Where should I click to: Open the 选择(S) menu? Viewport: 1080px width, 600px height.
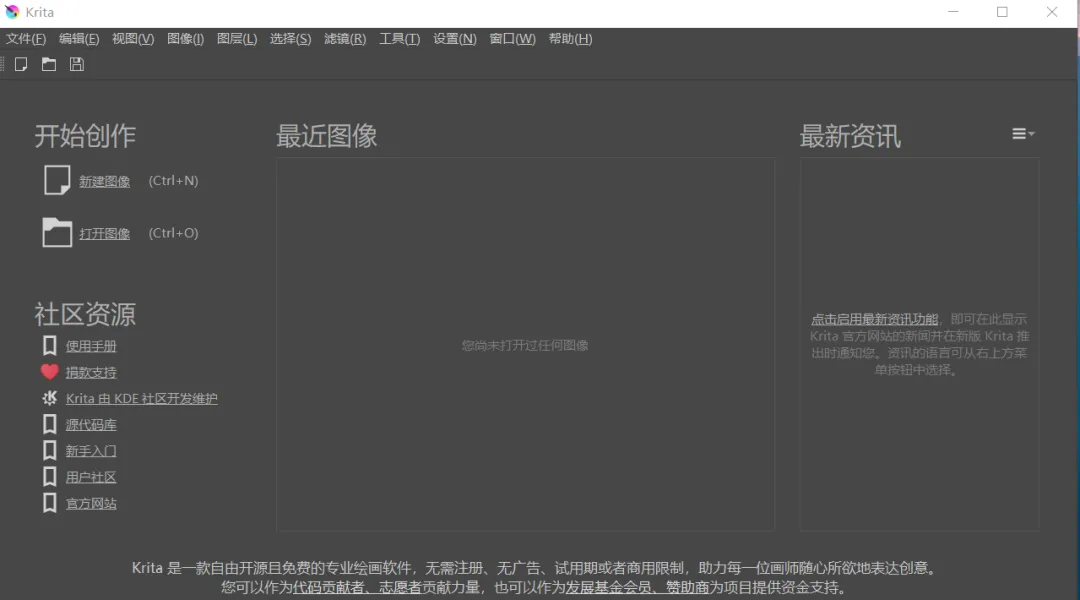[290, 39]
